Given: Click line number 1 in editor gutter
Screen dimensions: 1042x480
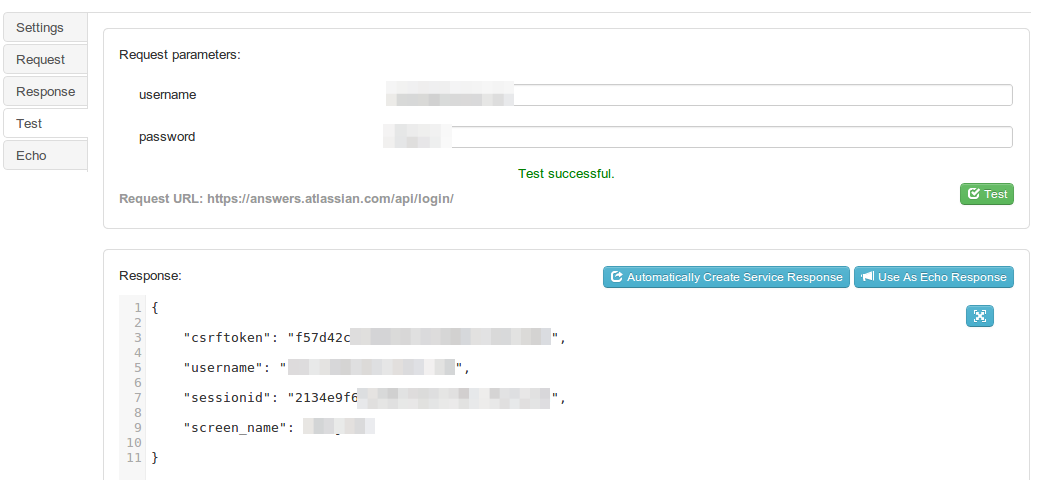Looking at the screenshot, I should pos(136,308).
